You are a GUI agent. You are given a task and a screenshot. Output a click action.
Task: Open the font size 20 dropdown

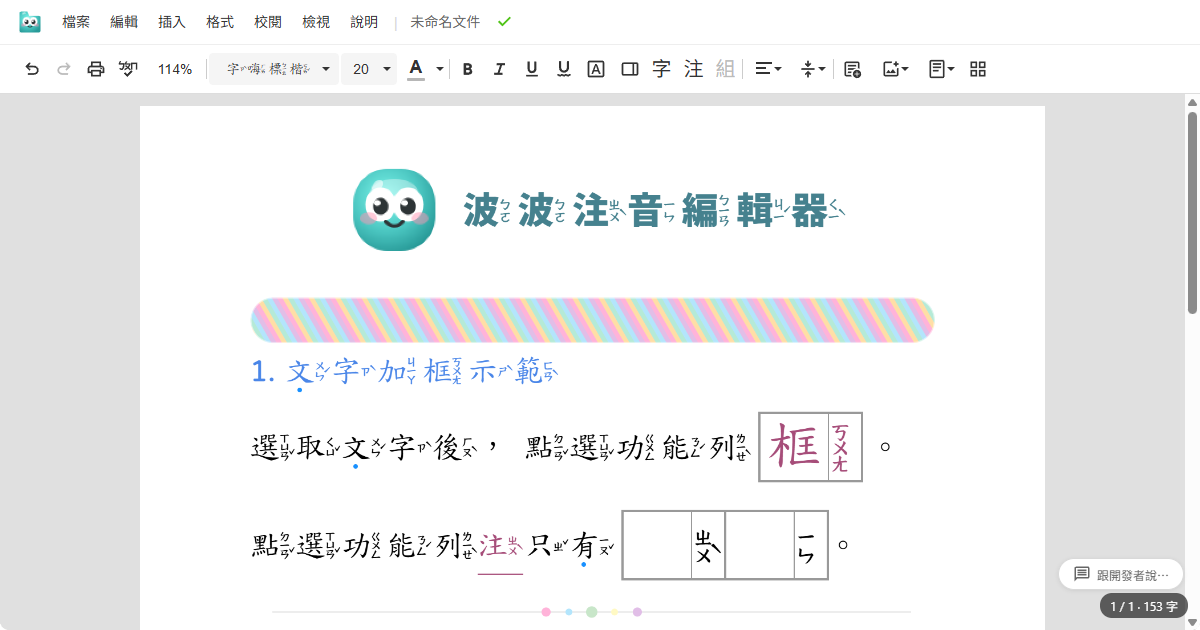tap(368, 69)
